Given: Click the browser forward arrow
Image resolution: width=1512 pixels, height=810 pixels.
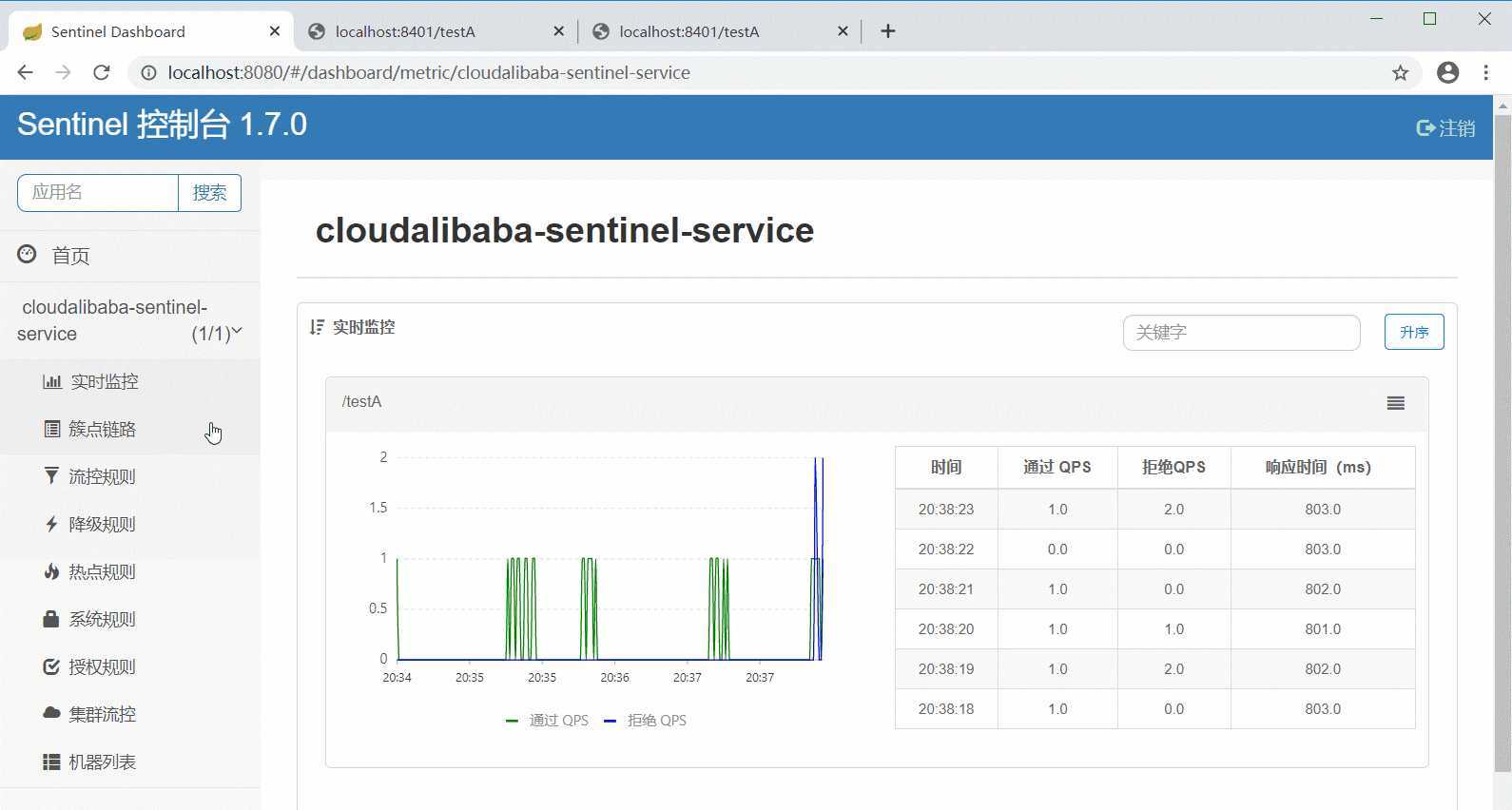Looking at the screenshot, I should coord(64,72).
